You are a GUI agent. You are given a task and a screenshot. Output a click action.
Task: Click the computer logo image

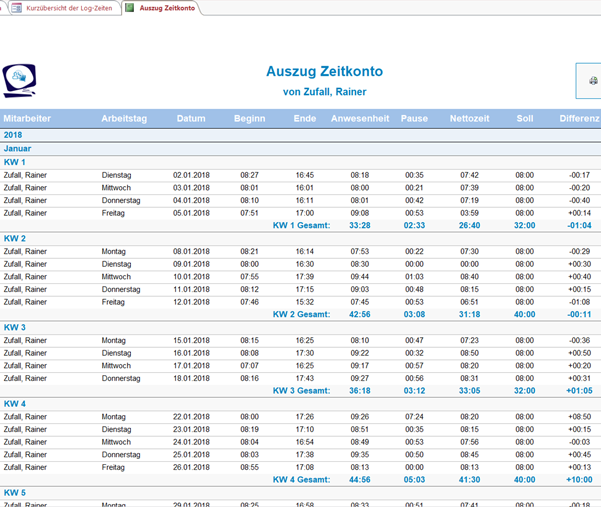click(x=19, y=81)
